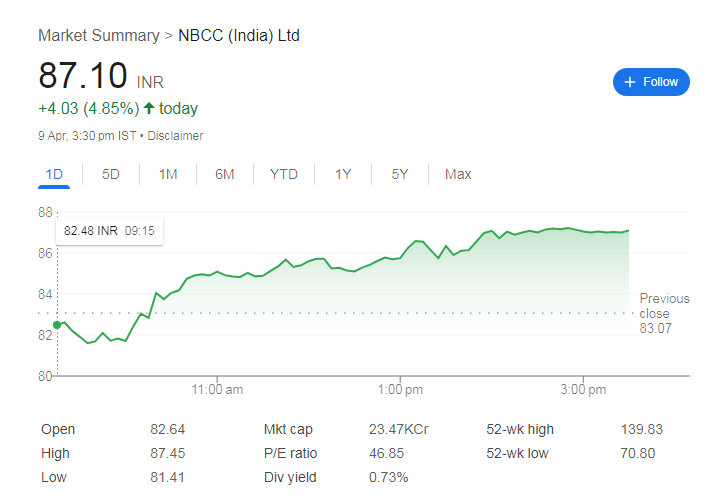The image size is (713, 503).
Task: Select the 5Y chart range
Action: 400,174
